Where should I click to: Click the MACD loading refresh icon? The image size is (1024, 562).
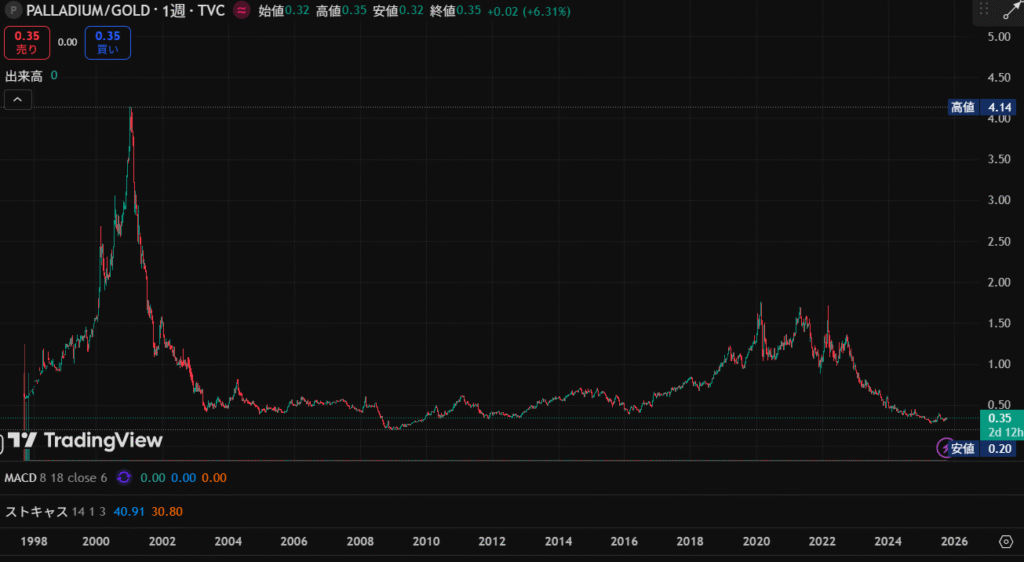tap(124, 478)
